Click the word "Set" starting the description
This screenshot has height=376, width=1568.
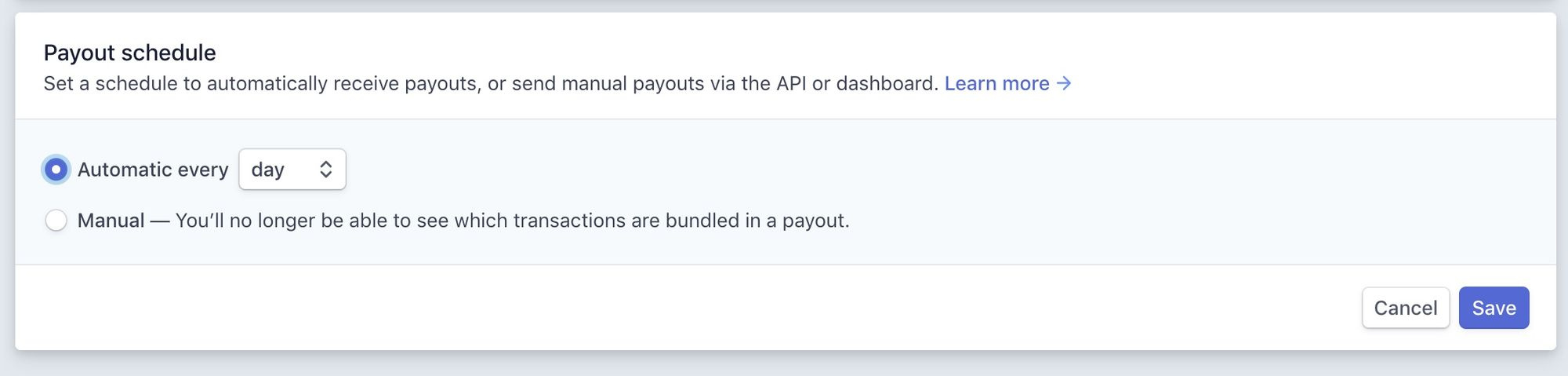coord(58,84)
